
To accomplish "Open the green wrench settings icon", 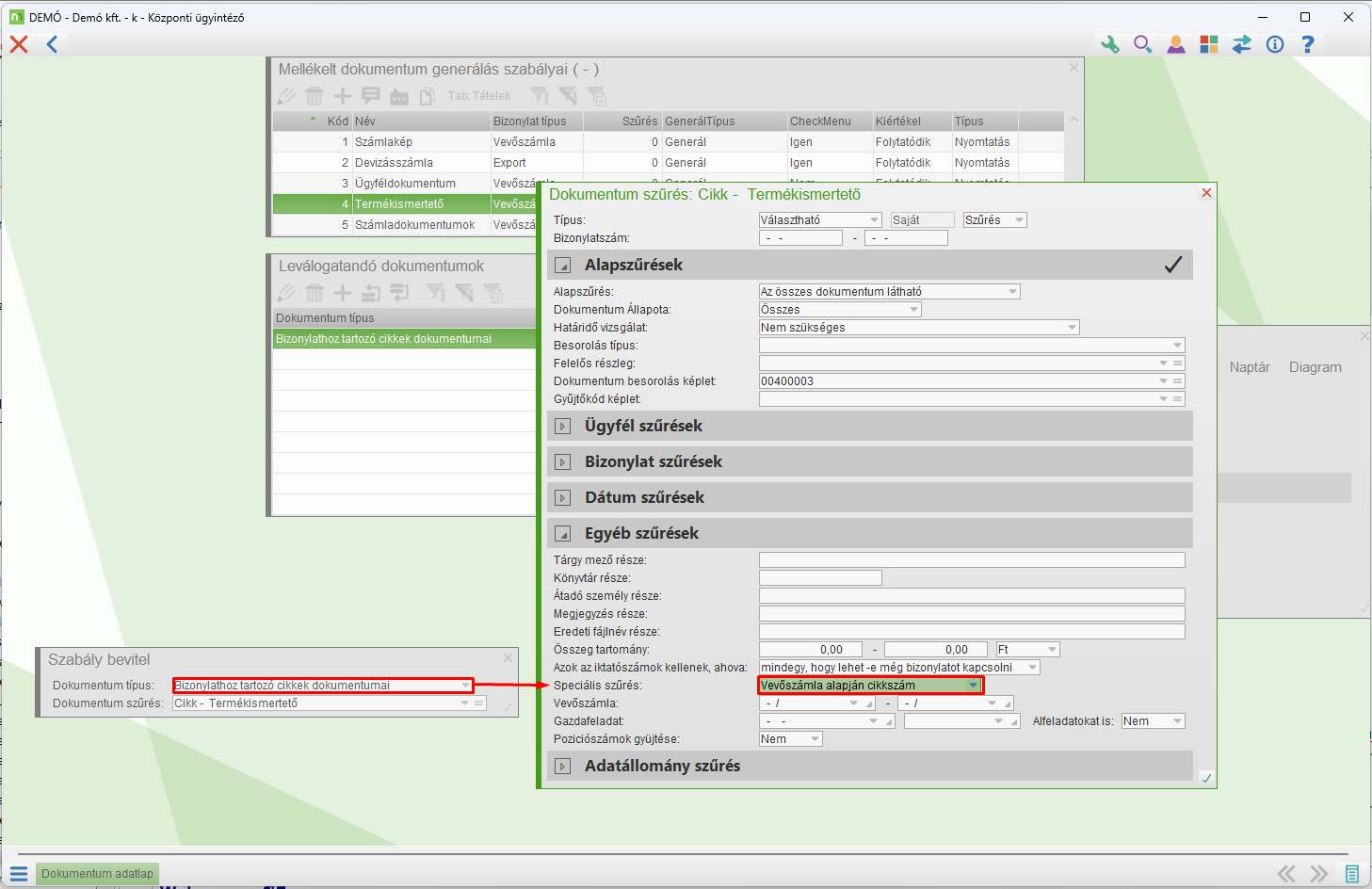I will click(x=1110, y=44).
